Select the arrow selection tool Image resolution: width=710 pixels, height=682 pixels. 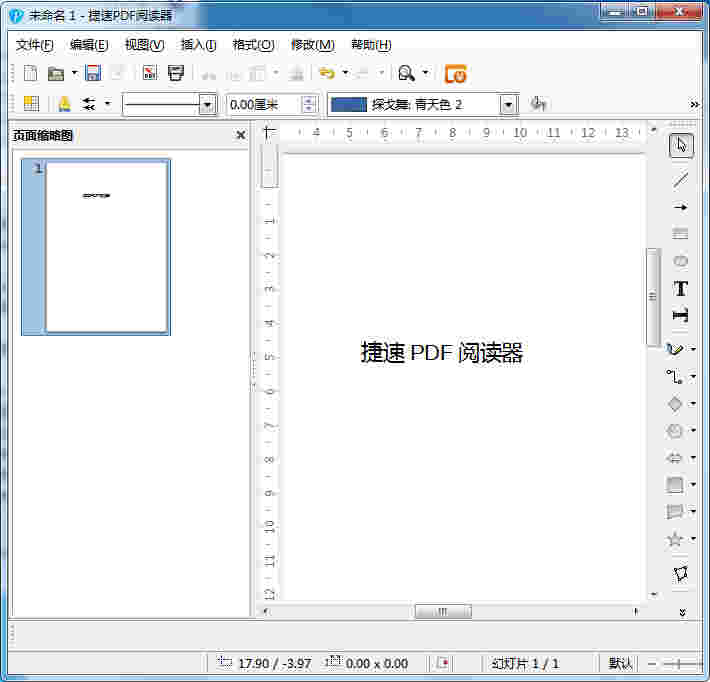coord(681,145)
